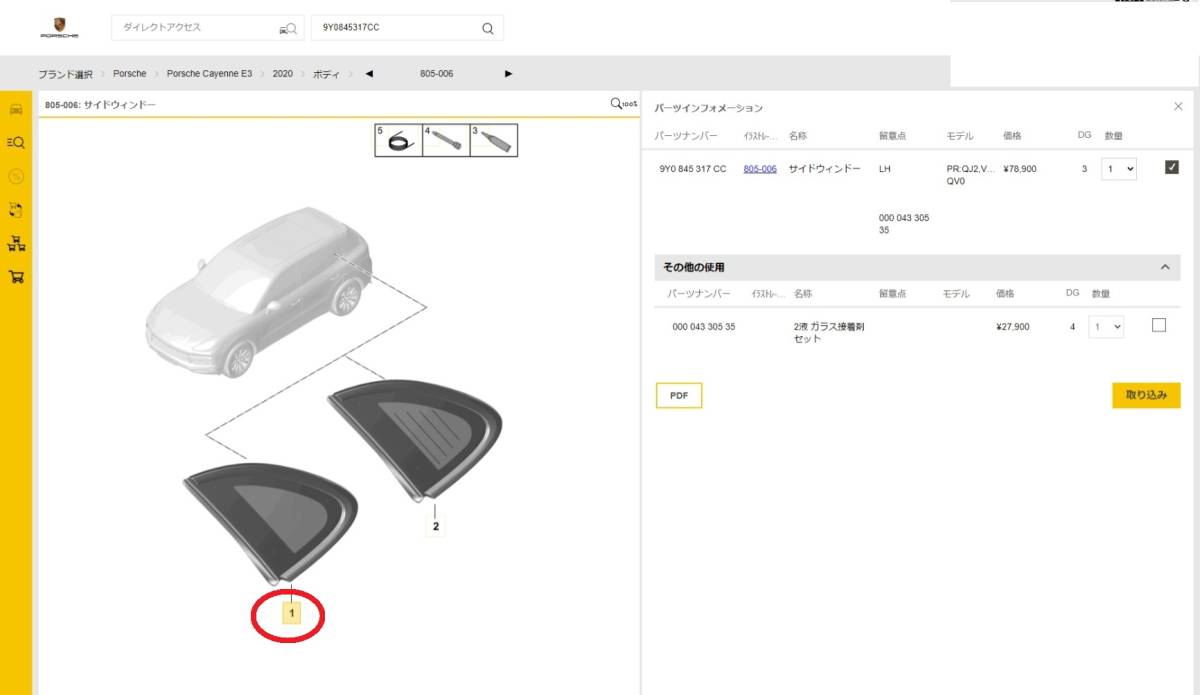Screen dimensions: 1200x695
Task: Collapse the その他の使用 section
Action: [x=1164, y=267]
